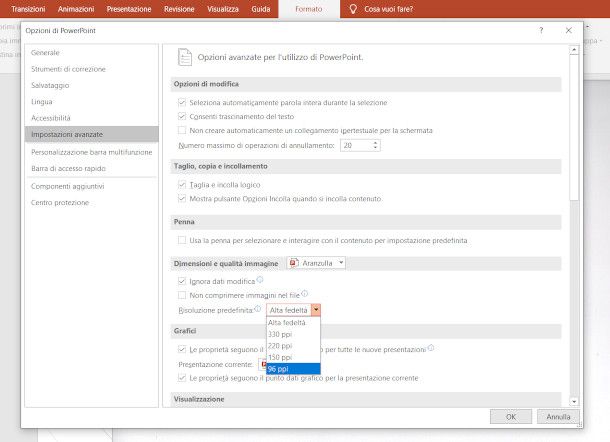Click the options pane vertical scrollbar thumb

click(x=574, y=128)
